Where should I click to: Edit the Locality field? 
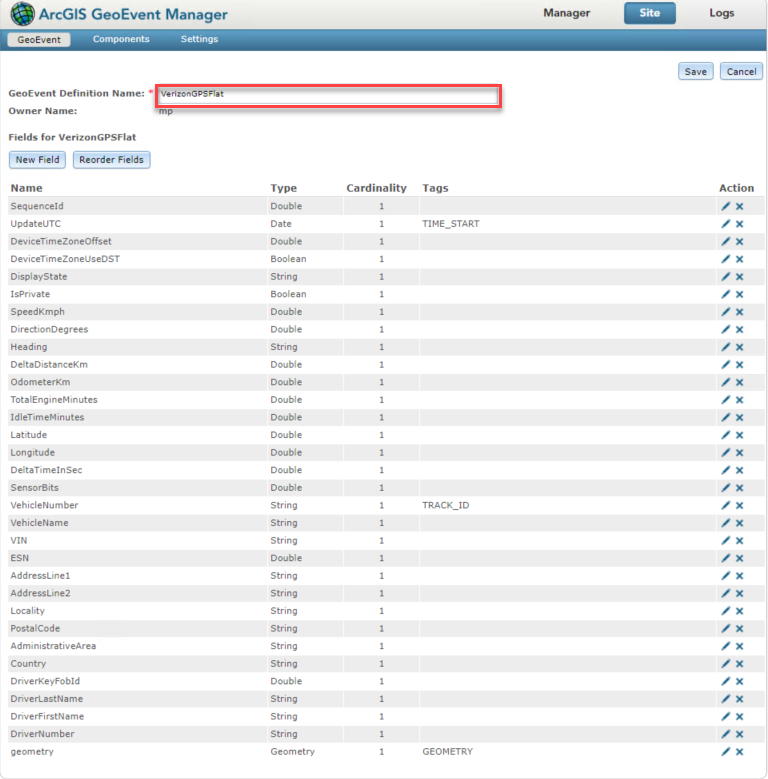(726, 611)
